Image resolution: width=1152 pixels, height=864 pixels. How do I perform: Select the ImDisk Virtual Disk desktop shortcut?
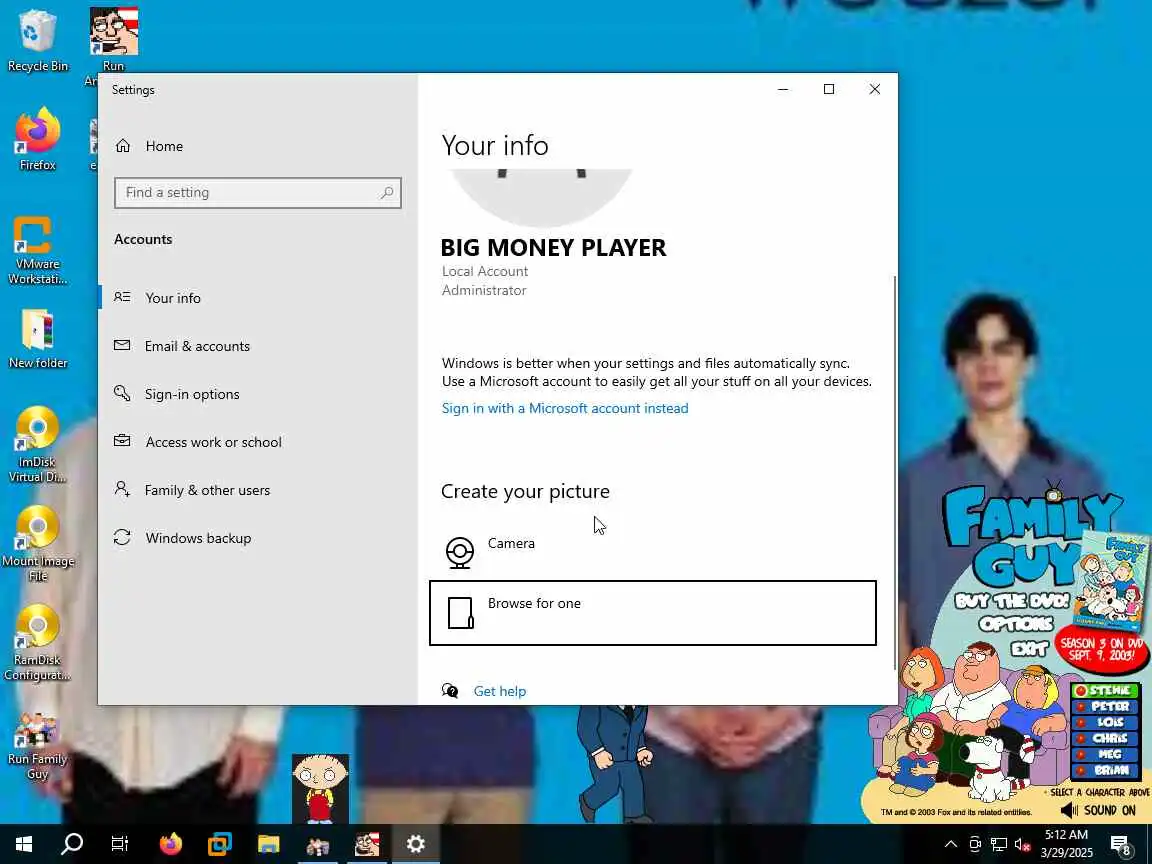(37, 444)
